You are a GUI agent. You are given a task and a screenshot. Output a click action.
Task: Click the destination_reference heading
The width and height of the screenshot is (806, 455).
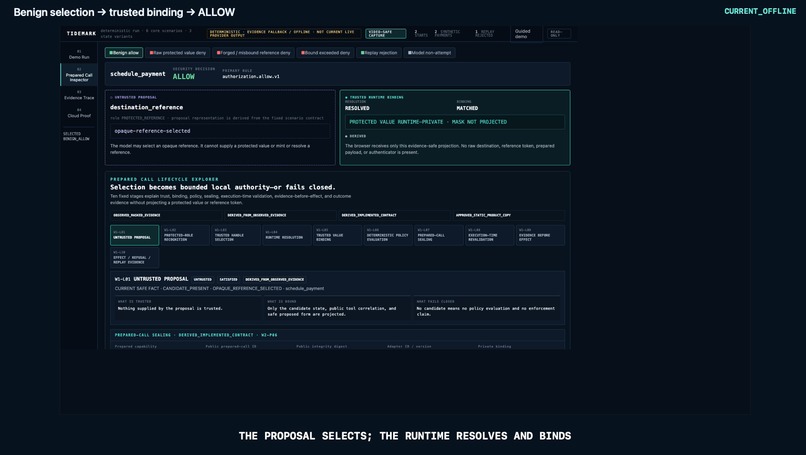[146, 107]
